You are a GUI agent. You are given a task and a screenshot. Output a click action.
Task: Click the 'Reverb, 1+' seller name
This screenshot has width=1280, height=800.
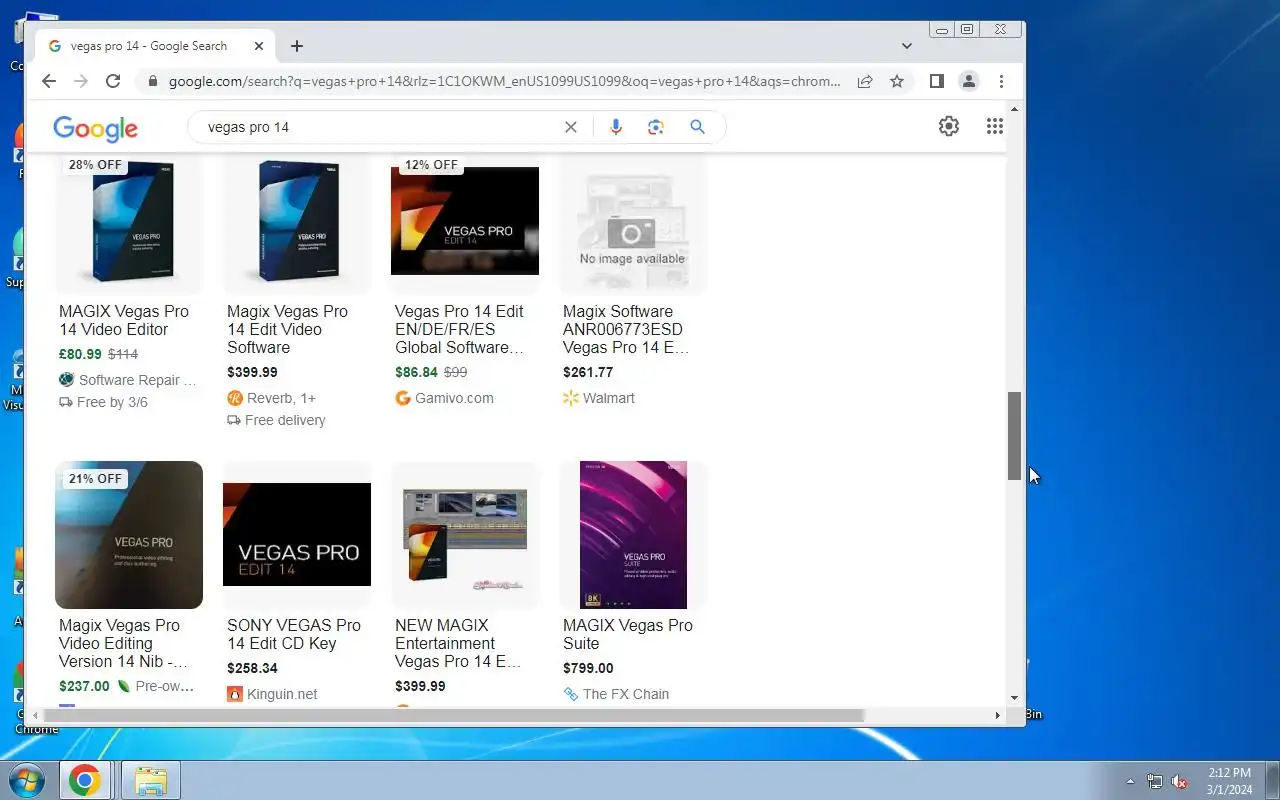[x=281, y=398]
